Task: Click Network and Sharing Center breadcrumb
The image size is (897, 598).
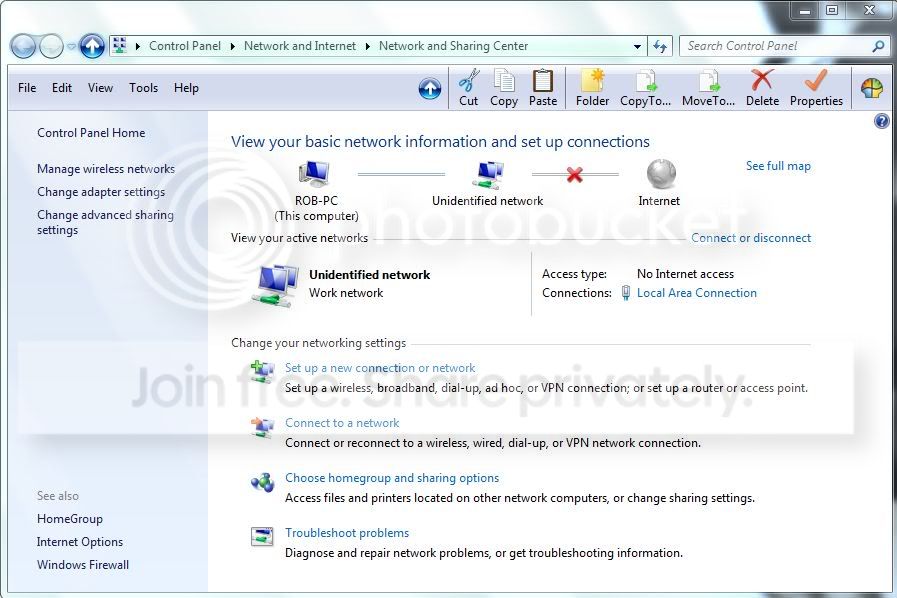Action: pyautogui.click(x=453, y=46)
